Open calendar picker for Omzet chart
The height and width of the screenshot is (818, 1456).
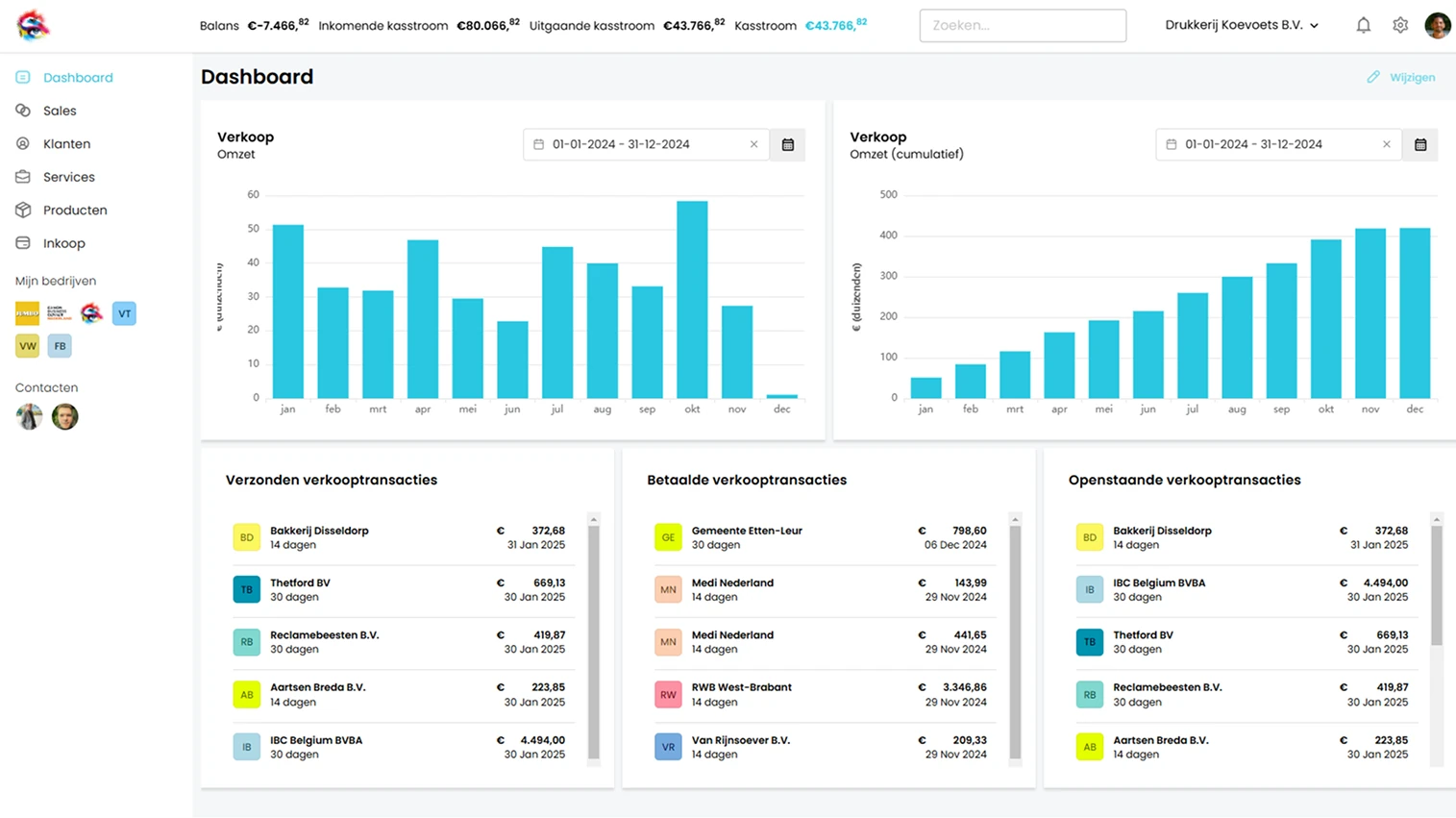pos(788,144)
